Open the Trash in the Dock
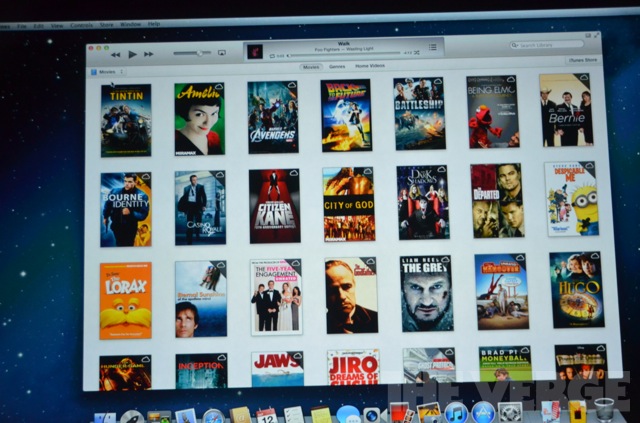Image resolution: width=640 pixels, height=423 pixels. point(604,410)
